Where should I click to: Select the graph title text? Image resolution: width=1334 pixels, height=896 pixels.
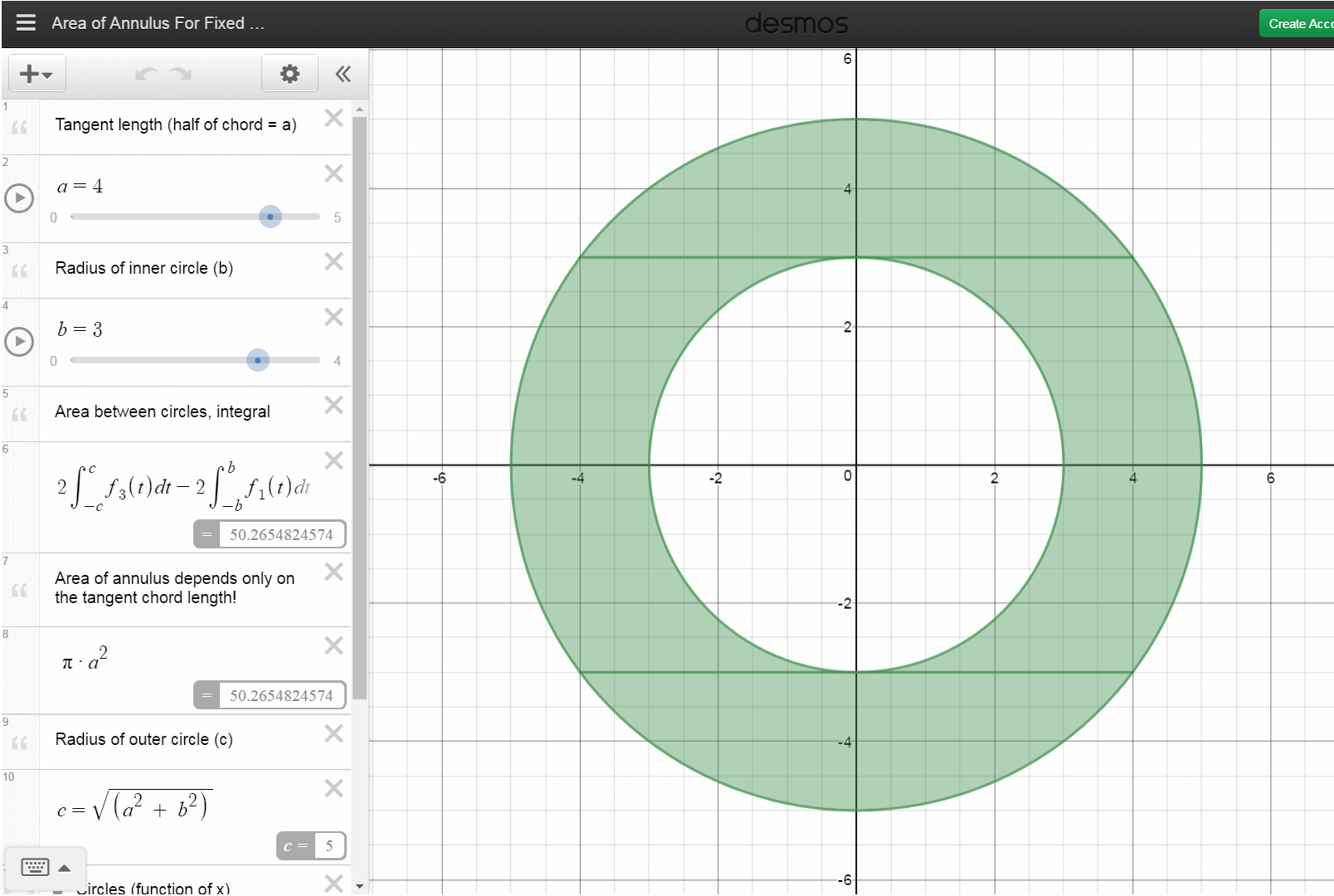click(x=157, y=23)
